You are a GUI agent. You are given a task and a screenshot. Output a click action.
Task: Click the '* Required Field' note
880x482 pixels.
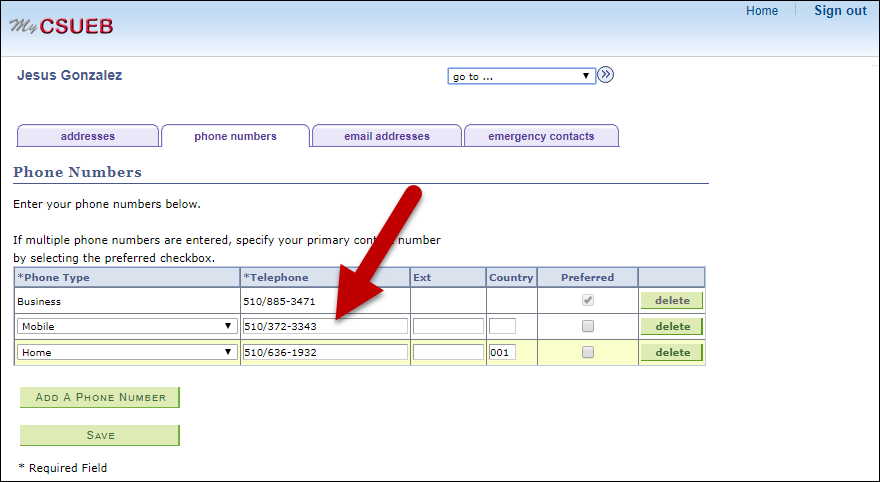tap(62, 467)
